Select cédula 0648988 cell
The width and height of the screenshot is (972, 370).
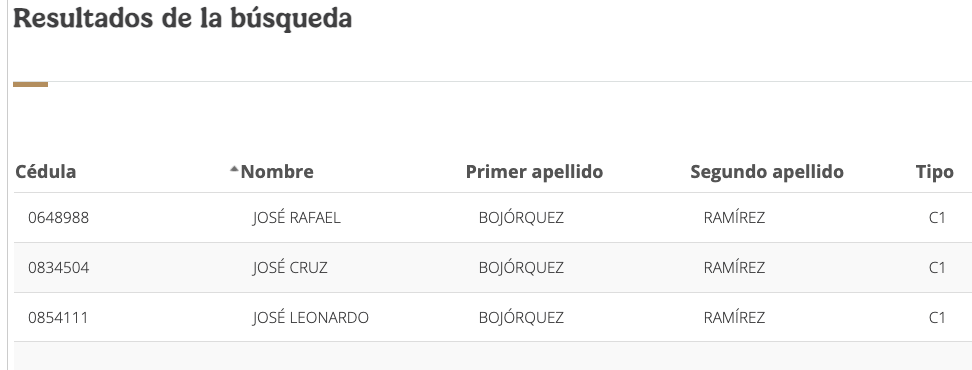click(58, 218)
